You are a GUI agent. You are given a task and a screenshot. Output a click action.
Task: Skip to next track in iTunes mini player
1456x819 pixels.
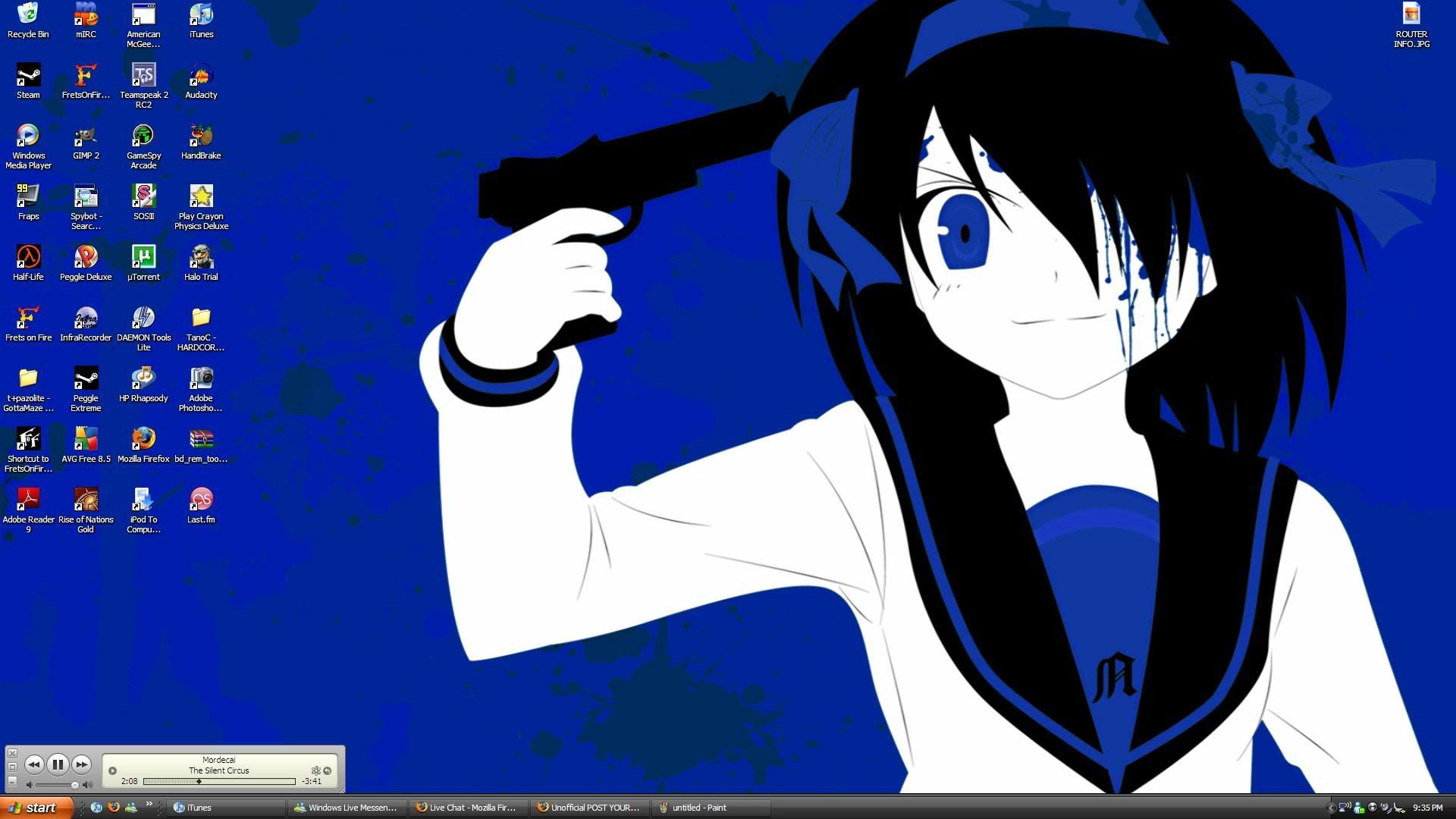[x=82, y=764]
